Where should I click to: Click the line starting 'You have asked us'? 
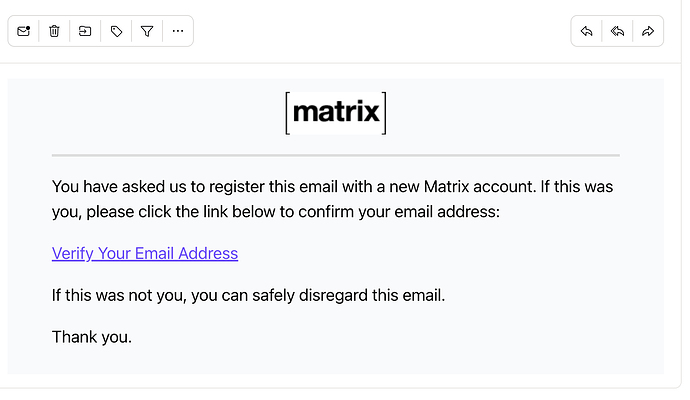(x=332, y=187)
